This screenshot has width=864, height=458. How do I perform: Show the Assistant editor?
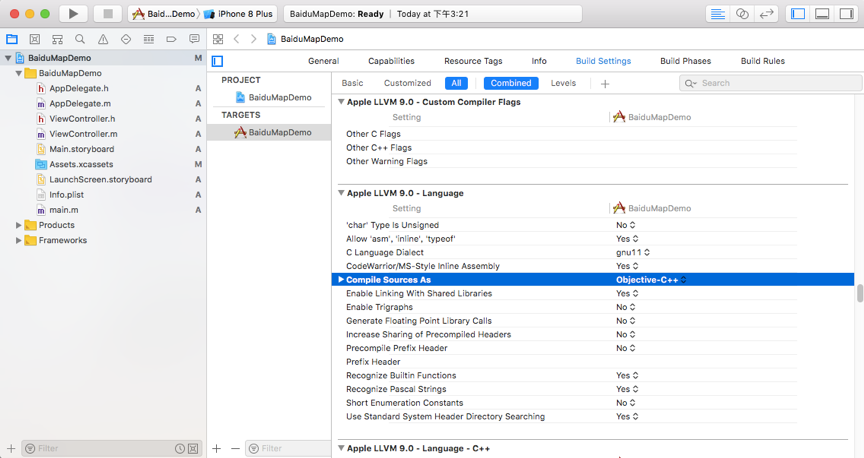(x=742, y=14)
